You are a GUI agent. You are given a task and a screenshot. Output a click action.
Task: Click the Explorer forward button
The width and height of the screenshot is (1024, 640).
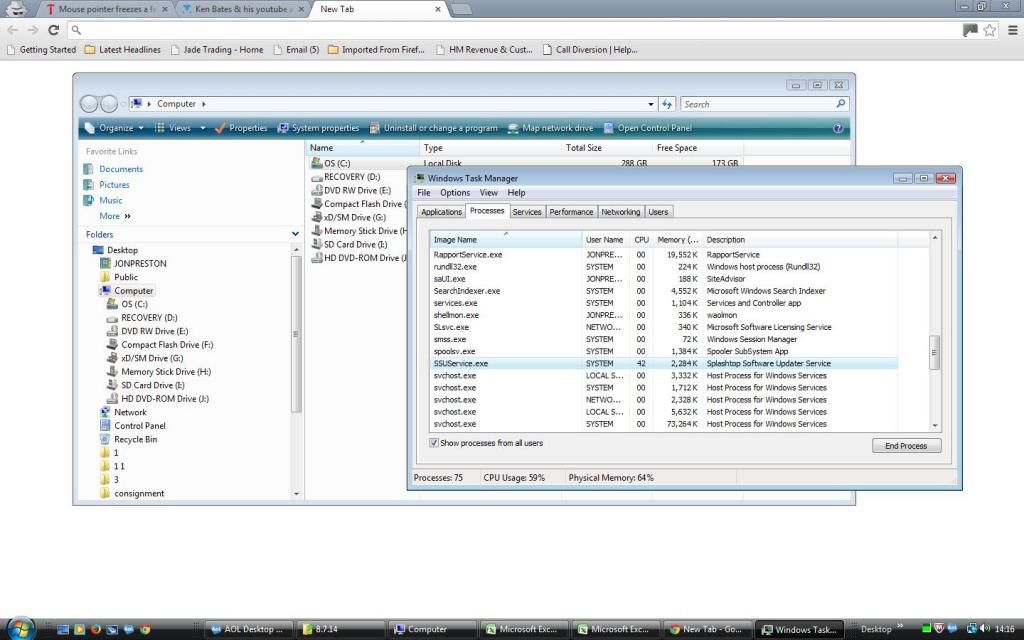[109, 104]
